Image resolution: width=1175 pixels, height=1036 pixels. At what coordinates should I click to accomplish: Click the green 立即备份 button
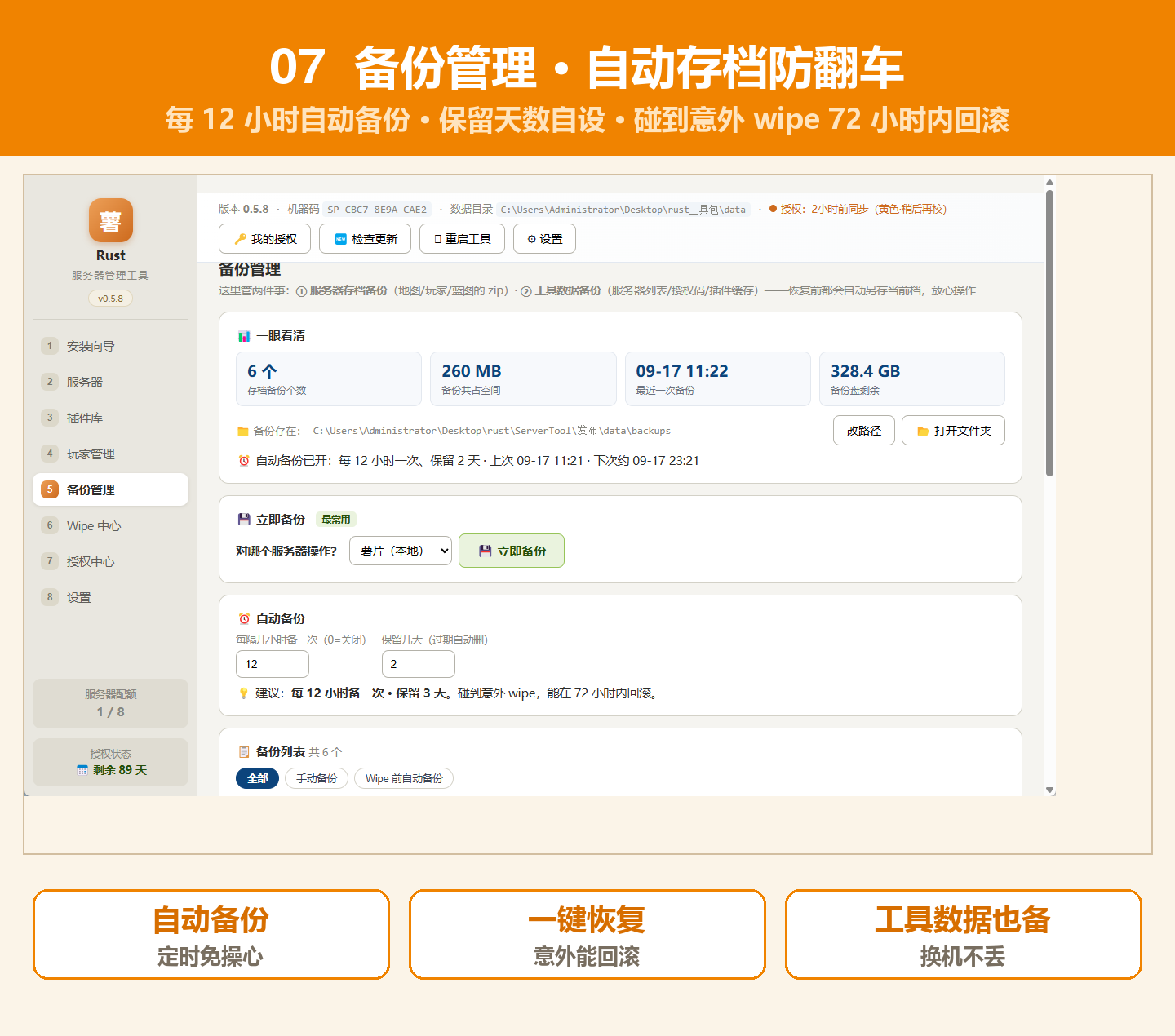512,551
